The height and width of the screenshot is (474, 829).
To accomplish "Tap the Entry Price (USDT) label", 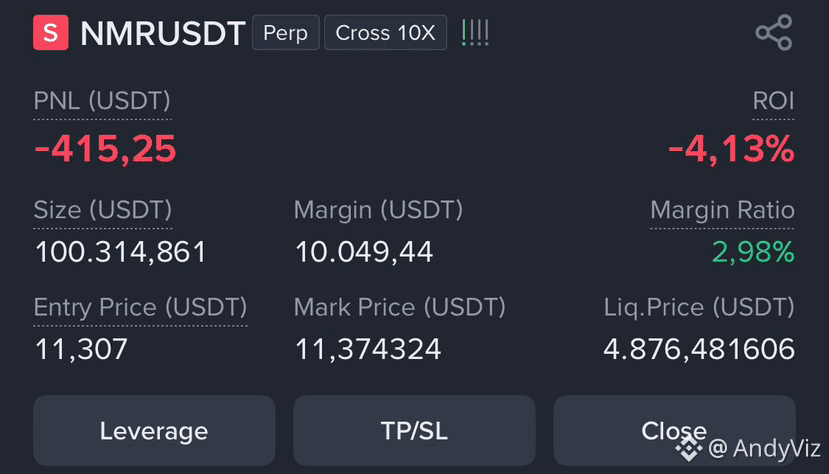I will click(140, 307).
